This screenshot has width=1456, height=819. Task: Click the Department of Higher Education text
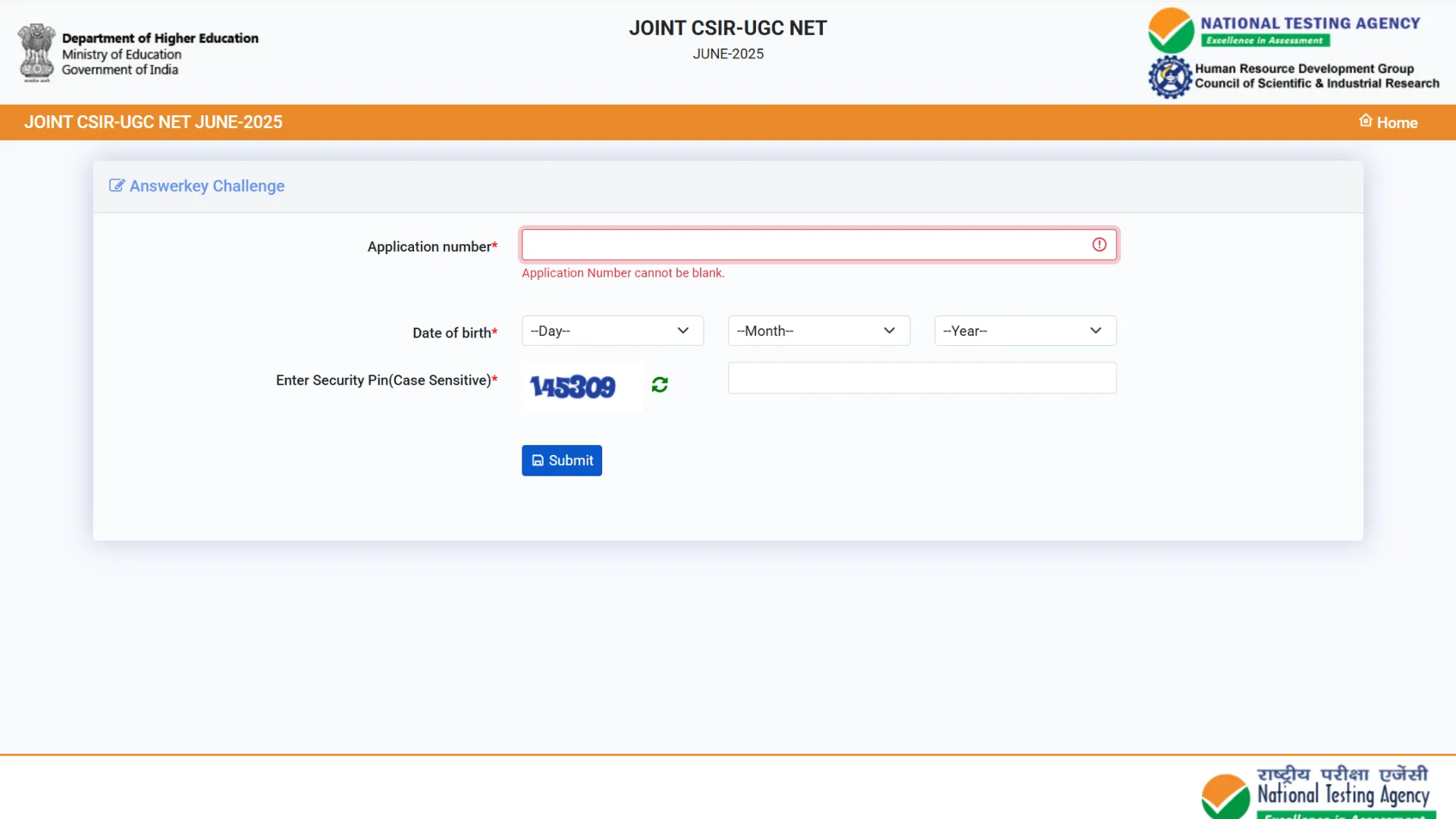tap(160, 38)
